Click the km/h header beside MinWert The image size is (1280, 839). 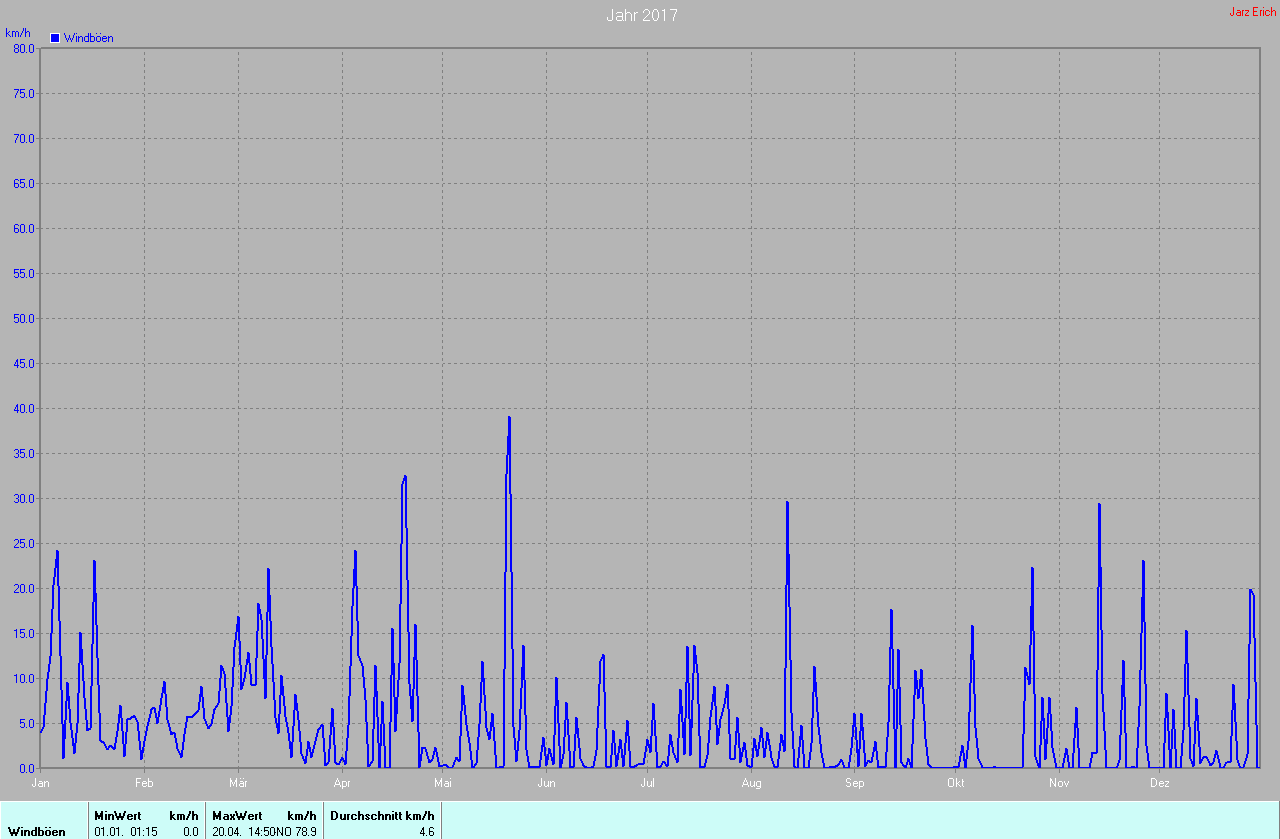[184, 816]
